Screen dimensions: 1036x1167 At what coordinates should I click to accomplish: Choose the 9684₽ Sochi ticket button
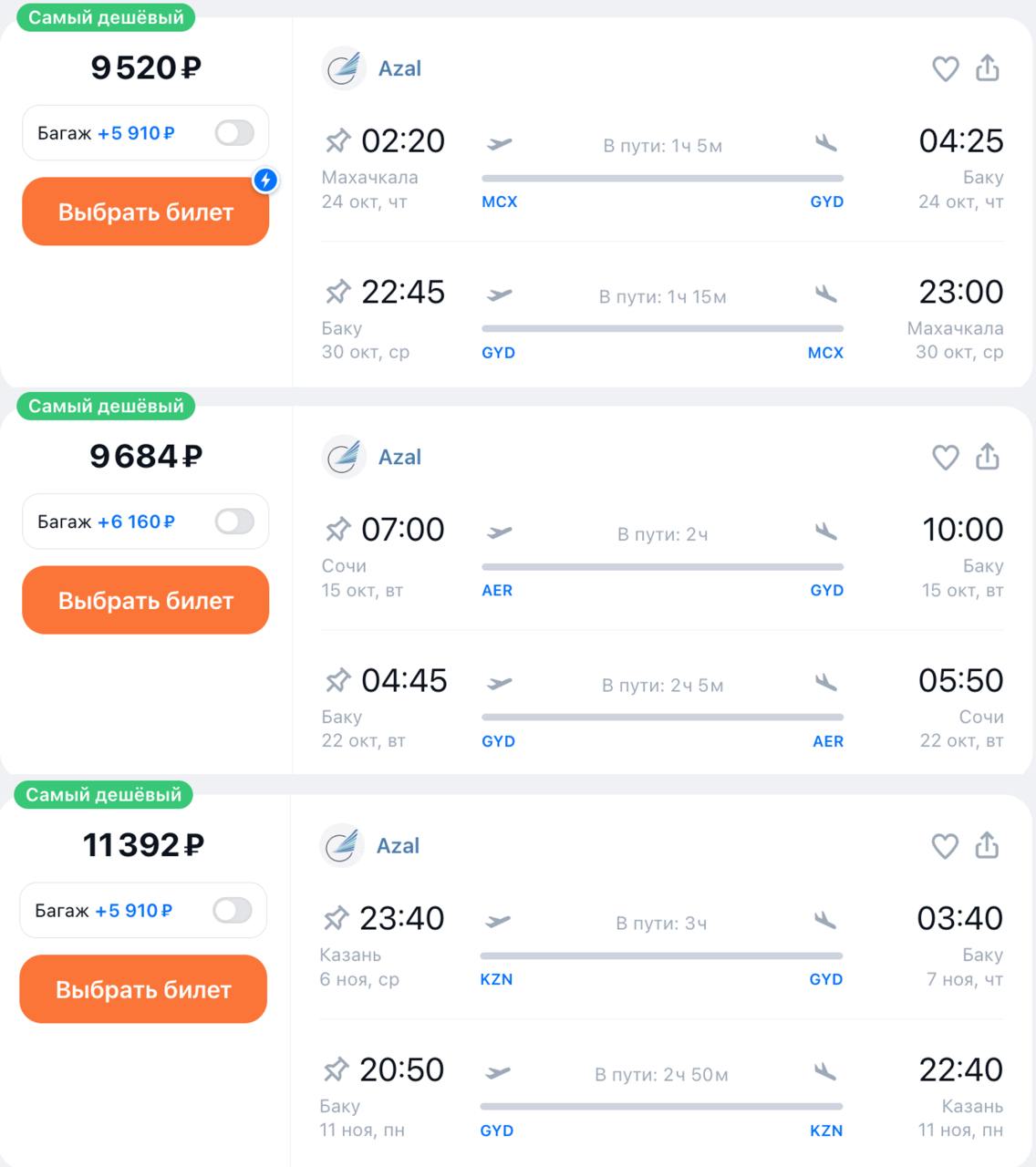click(146, 601)
